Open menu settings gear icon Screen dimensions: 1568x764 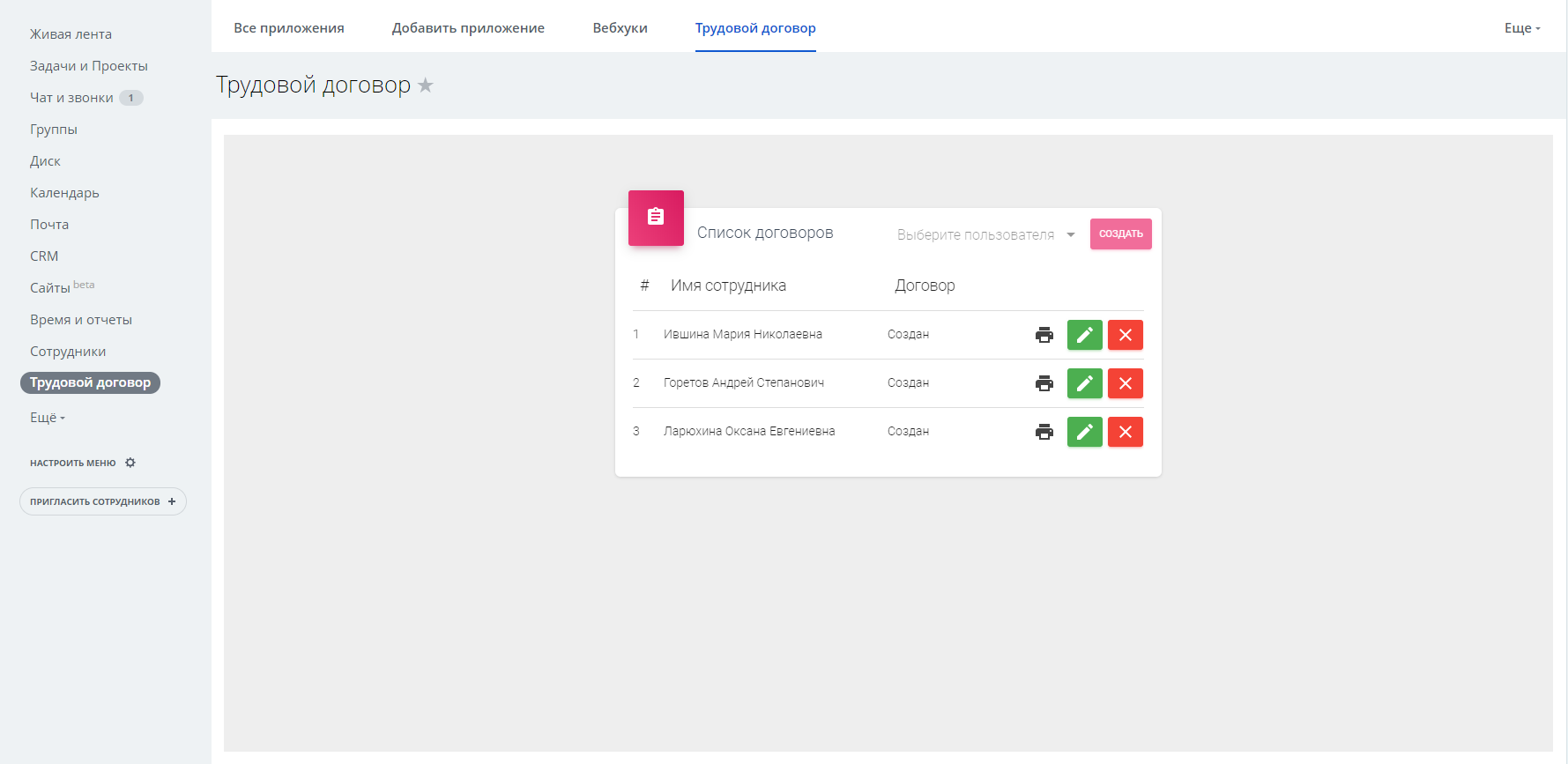[130, 463]
